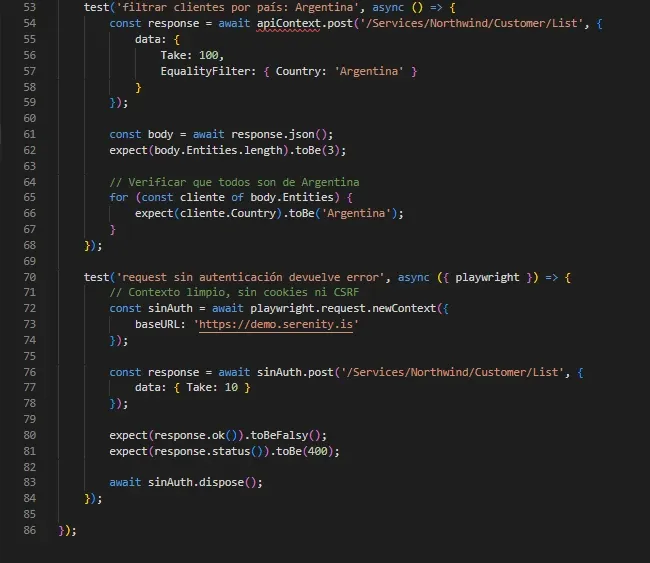
Task: Click line number 53 in the gutter
Action: point(29,7)
